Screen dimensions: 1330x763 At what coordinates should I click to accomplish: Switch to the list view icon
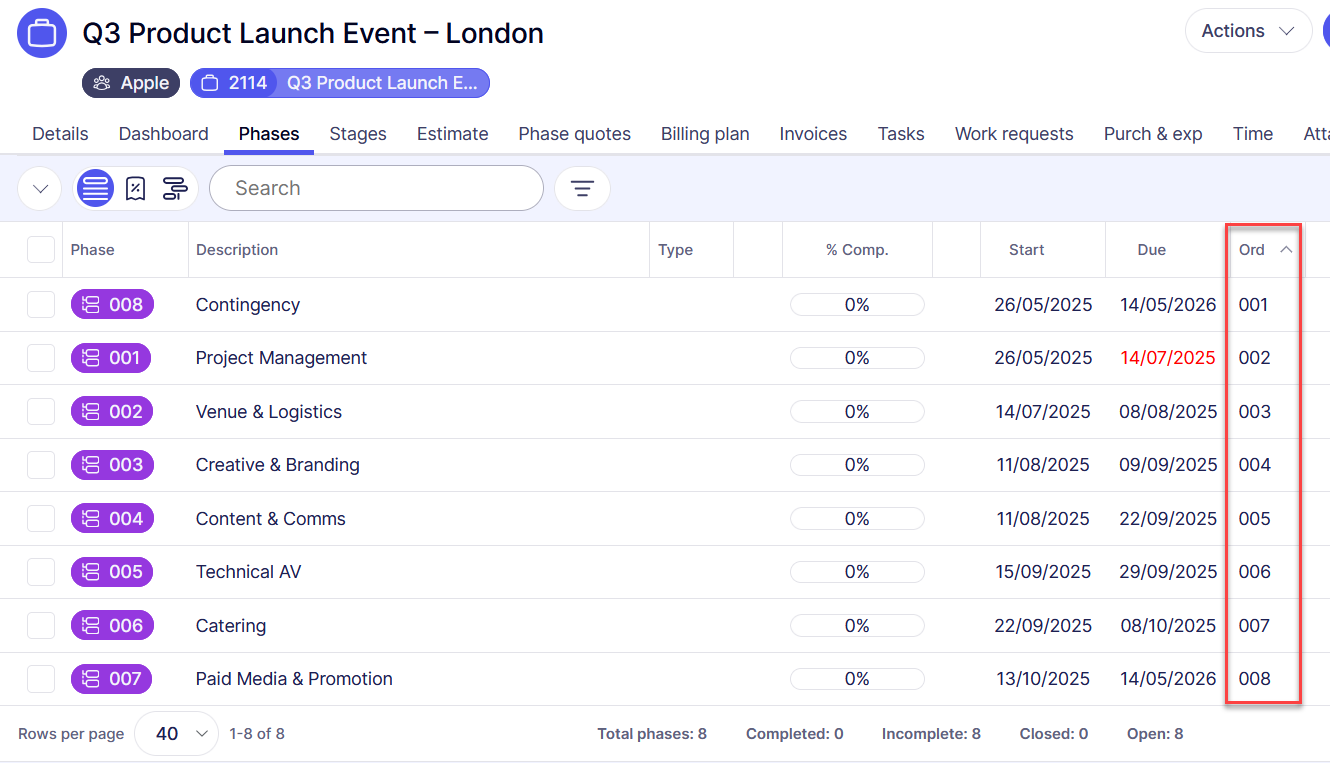pyautogui.click(x=95, y=188)
